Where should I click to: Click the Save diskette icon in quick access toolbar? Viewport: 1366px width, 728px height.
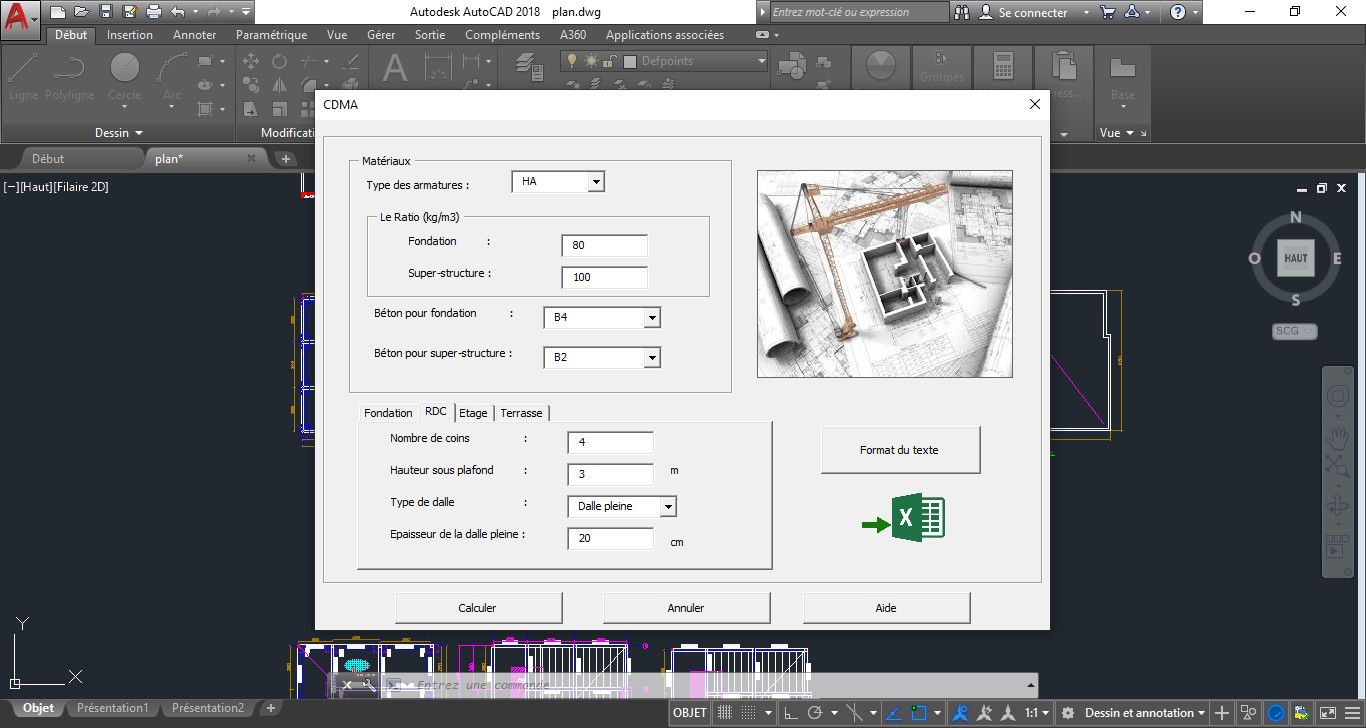pos(106,12)
